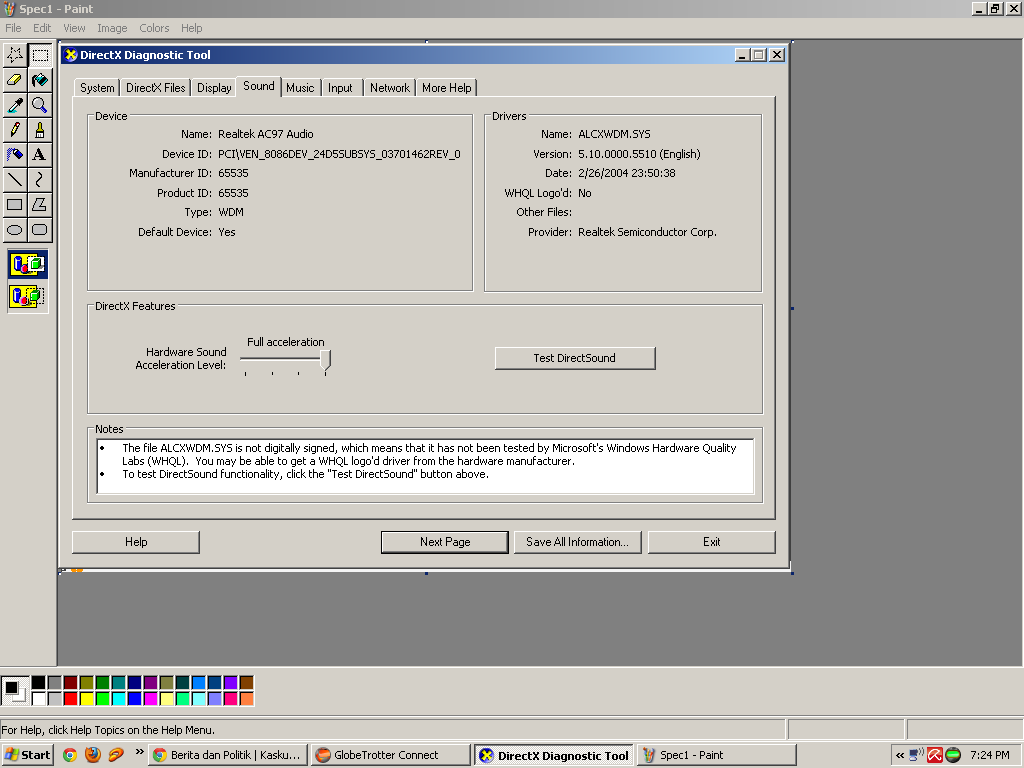Screen dimensions: 1024x768
Task: Click DirectX Diagnostic Tool taskbar button
Action: 554,755
